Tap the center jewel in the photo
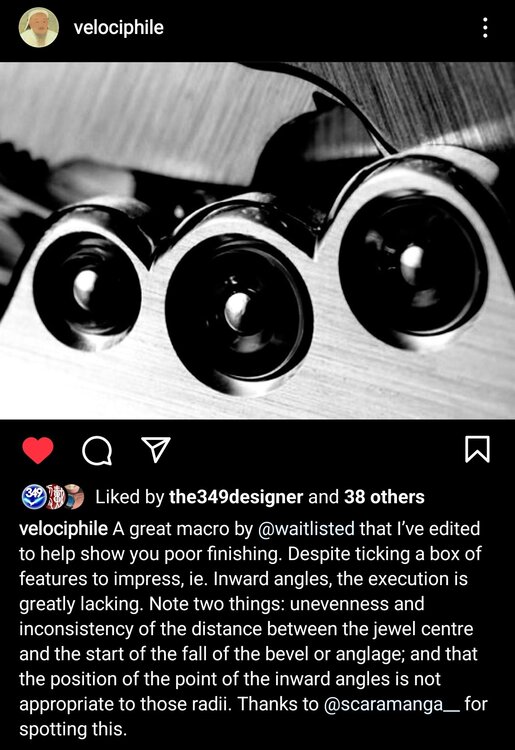 pyautogui.click(x=240, y=310)
